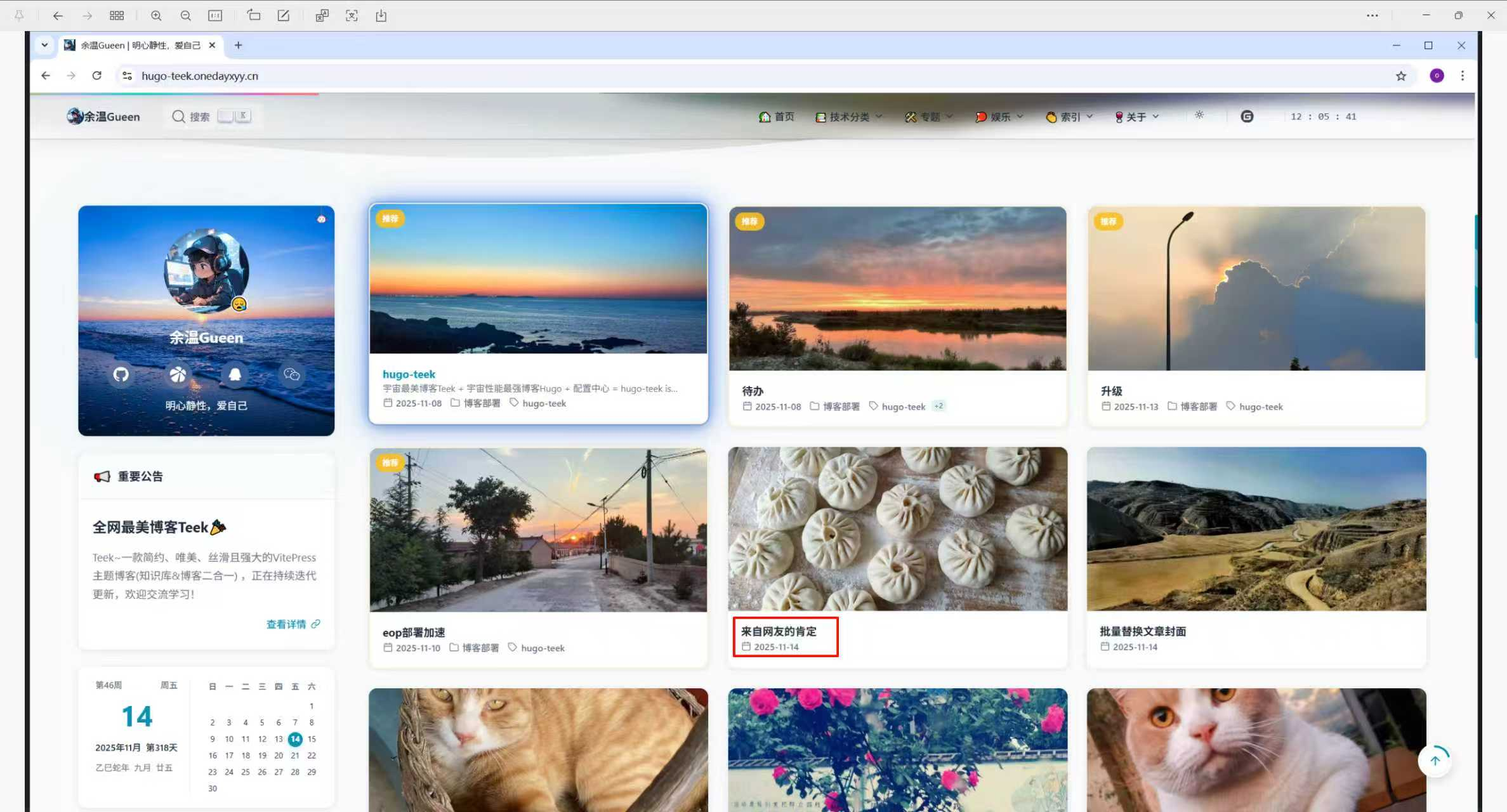Expand the 技术分类 dropdown menu

click(848, 117)
